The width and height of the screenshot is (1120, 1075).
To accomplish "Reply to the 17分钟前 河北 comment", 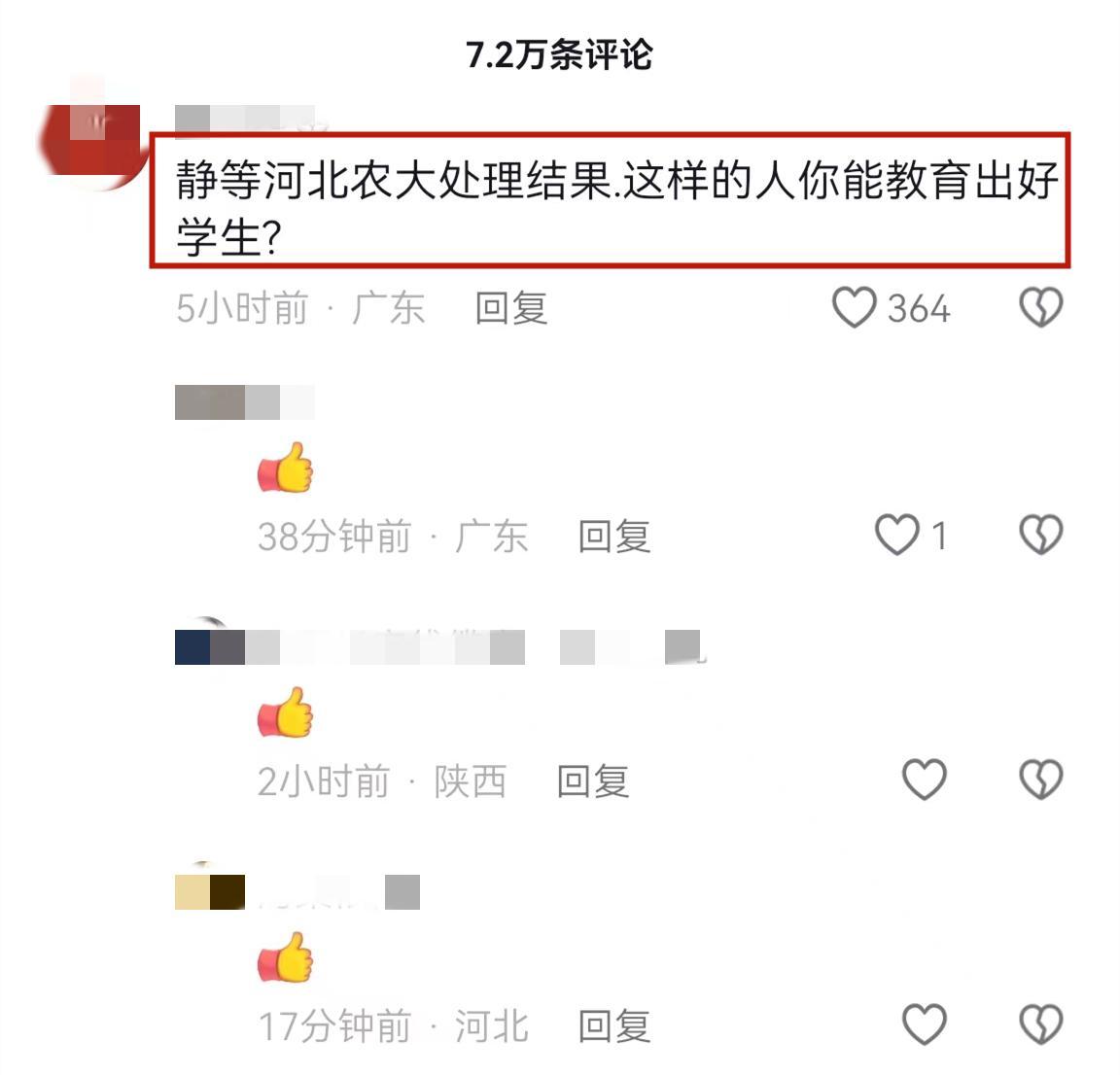I will coord(614,1025).
